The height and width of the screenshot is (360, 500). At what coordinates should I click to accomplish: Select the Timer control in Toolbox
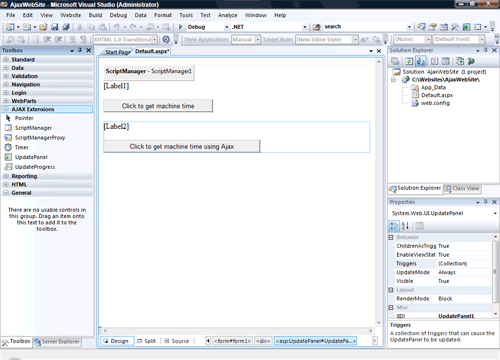[21, 147]
